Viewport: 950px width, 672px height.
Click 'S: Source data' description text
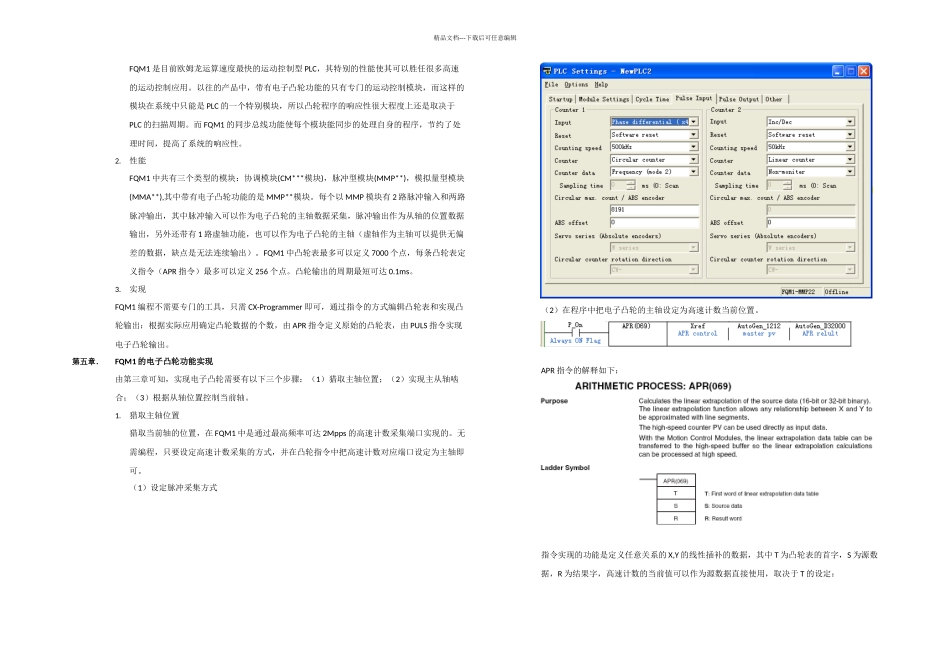pyautogui.click(x=723, y=506)
